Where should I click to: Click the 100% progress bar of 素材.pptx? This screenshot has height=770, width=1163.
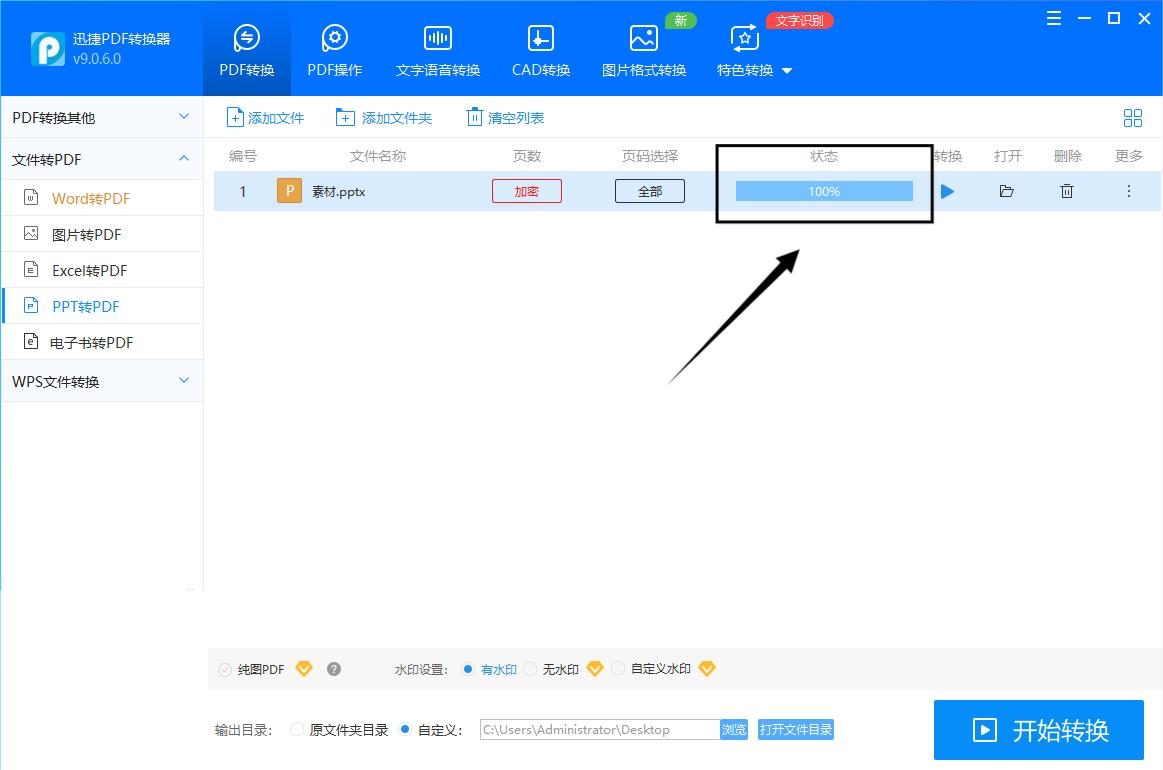click(823, 190)
